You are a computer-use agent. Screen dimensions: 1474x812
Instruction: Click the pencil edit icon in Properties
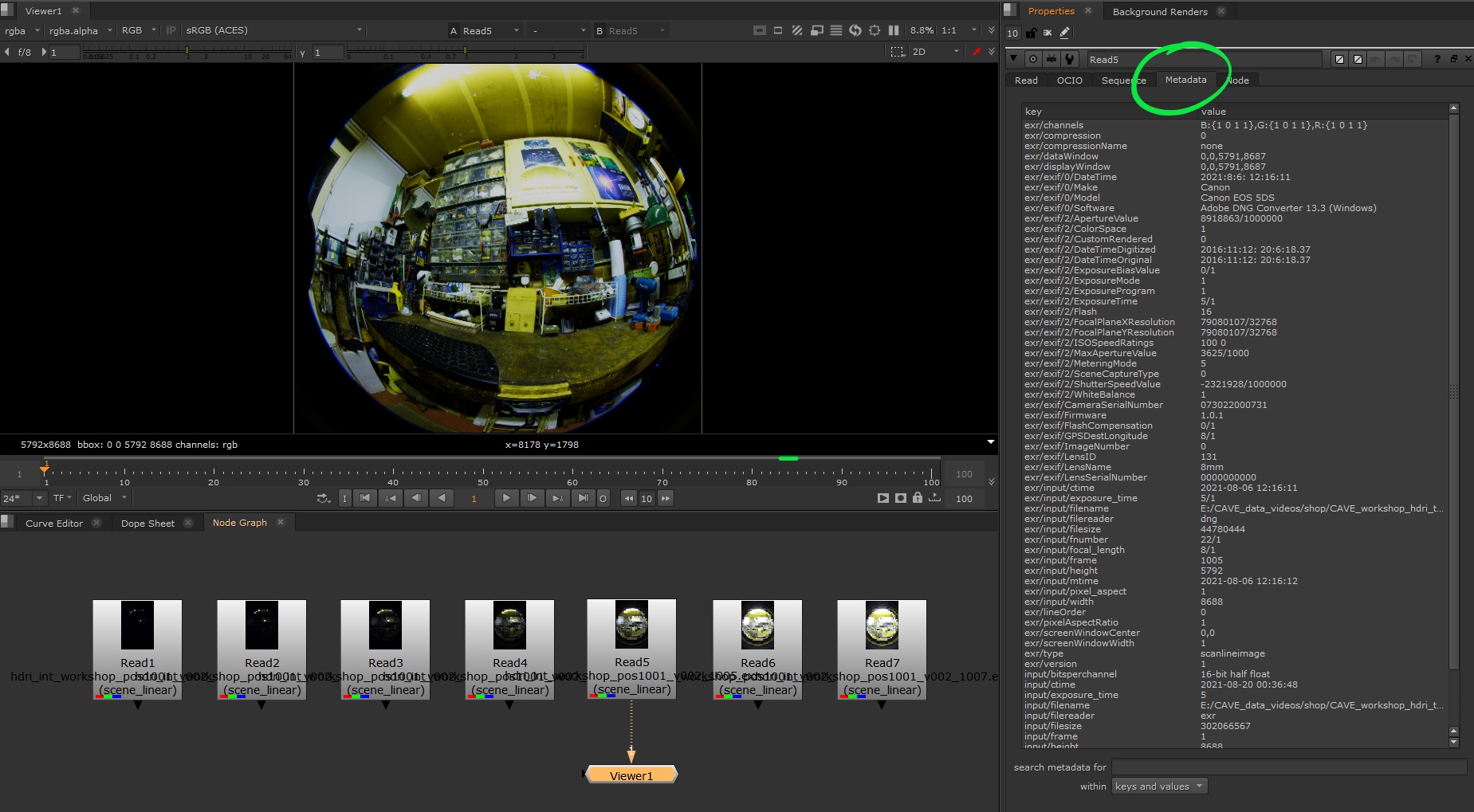point(1064,33)
